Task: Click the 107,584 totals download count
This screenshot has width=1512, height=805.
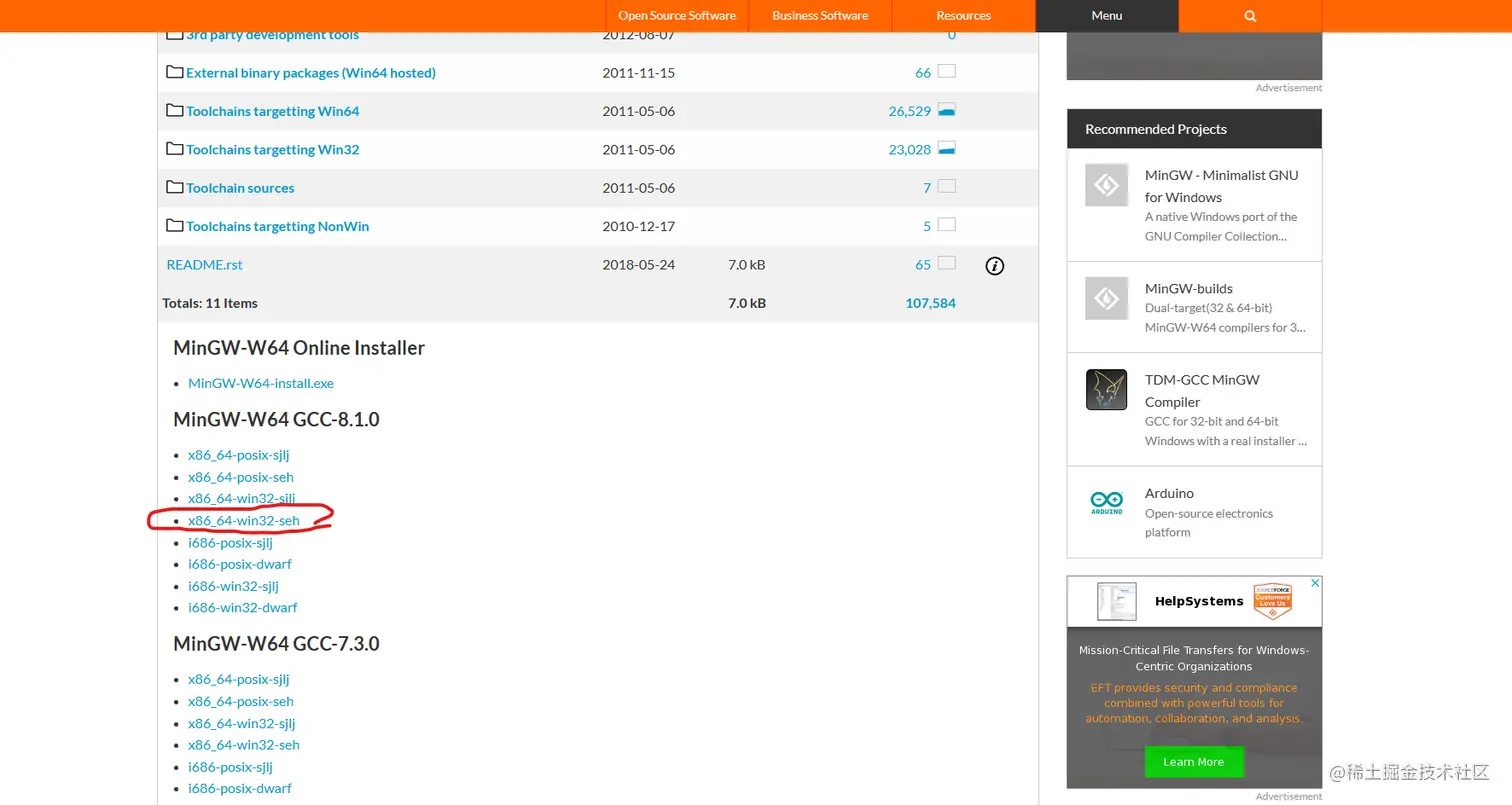Action: pos(931,303)
